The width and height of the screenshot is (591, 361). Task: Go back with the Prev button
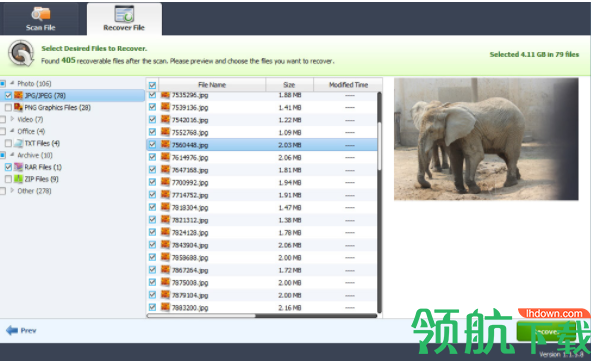[21, 330]
